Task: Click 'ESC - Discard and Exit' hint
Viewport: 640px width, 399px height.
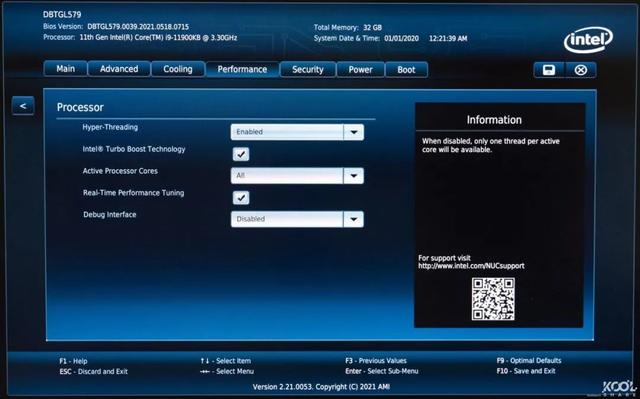Action: click(x=93, y=372)
